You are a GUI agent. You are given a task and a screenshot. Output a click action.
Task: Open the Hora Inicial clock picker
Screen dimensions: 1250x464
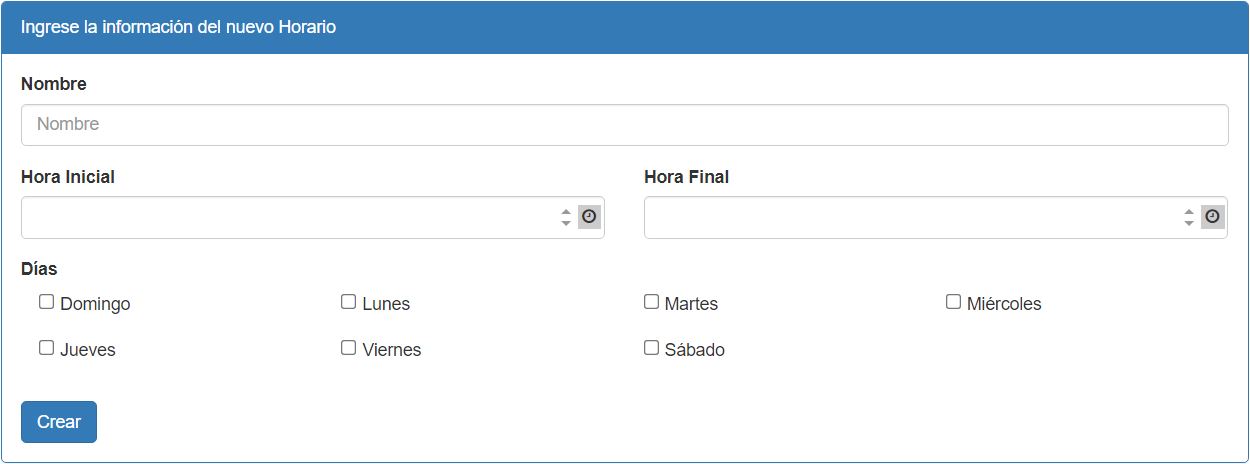point(589,216)
